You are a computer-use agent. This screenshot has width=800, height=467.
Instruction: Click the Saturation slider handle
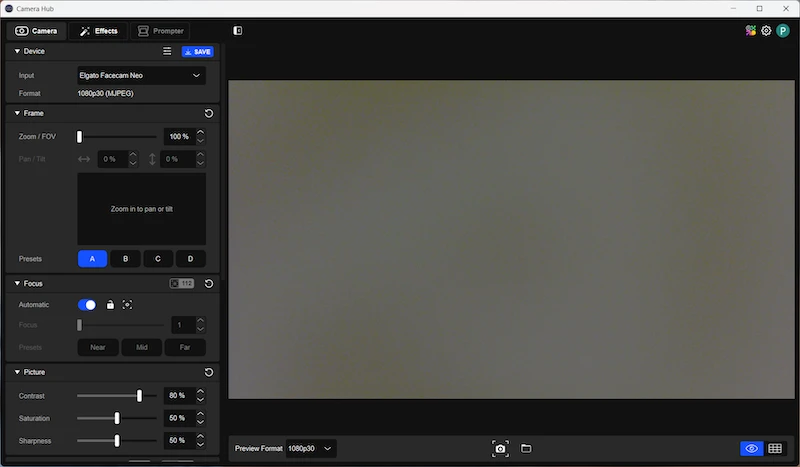(x=117, y=418)
